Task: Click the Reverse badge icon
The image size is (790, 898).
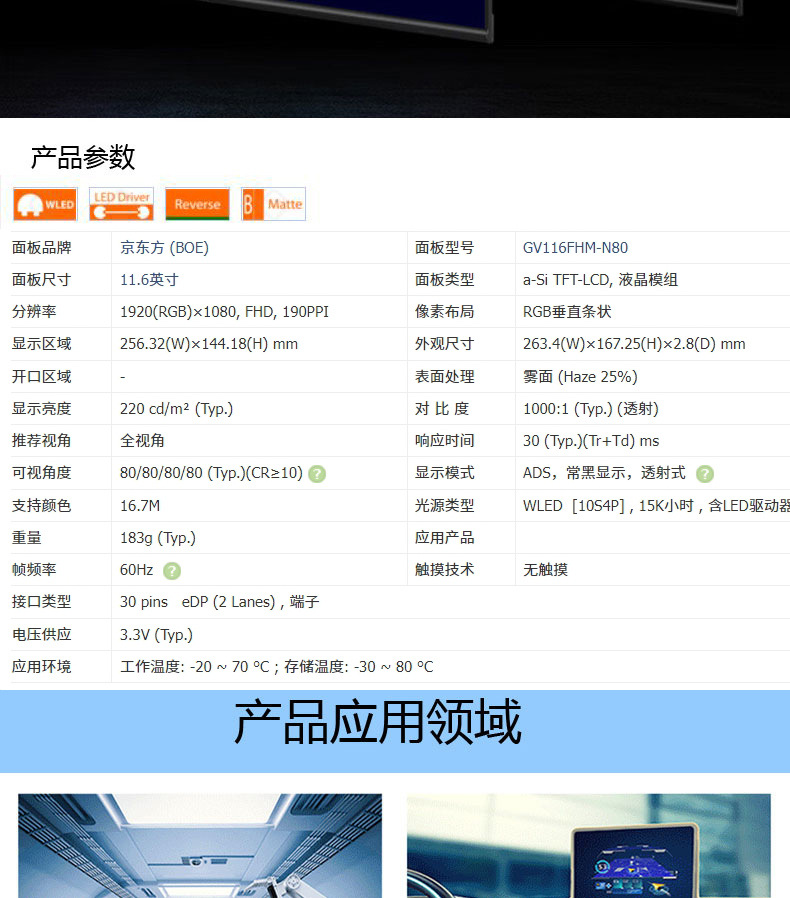Action: pos(198,204)
